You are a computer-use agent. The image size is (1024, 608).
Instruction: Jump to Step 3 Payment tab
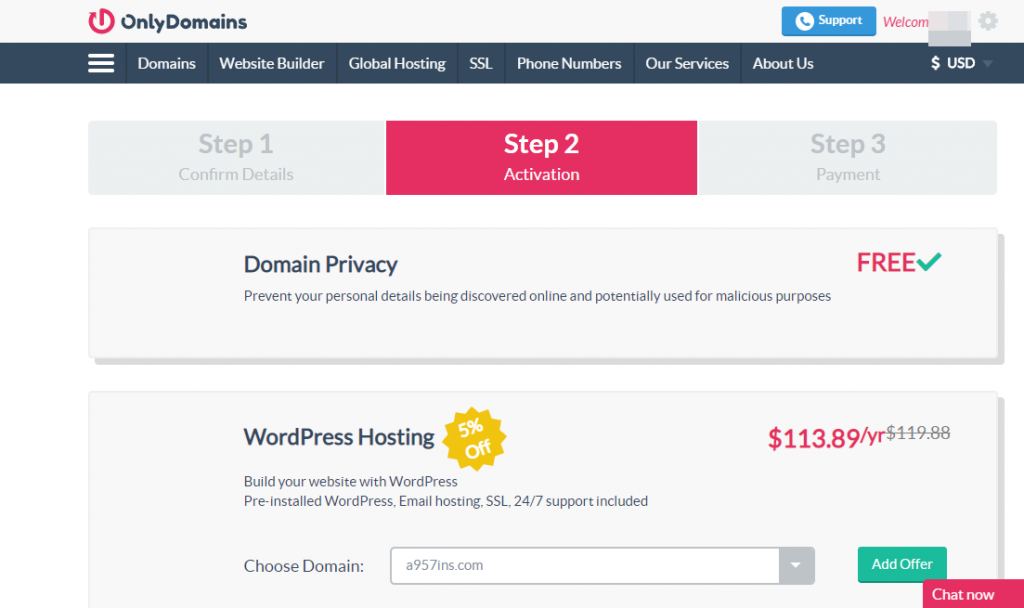[x=847, y=158]
